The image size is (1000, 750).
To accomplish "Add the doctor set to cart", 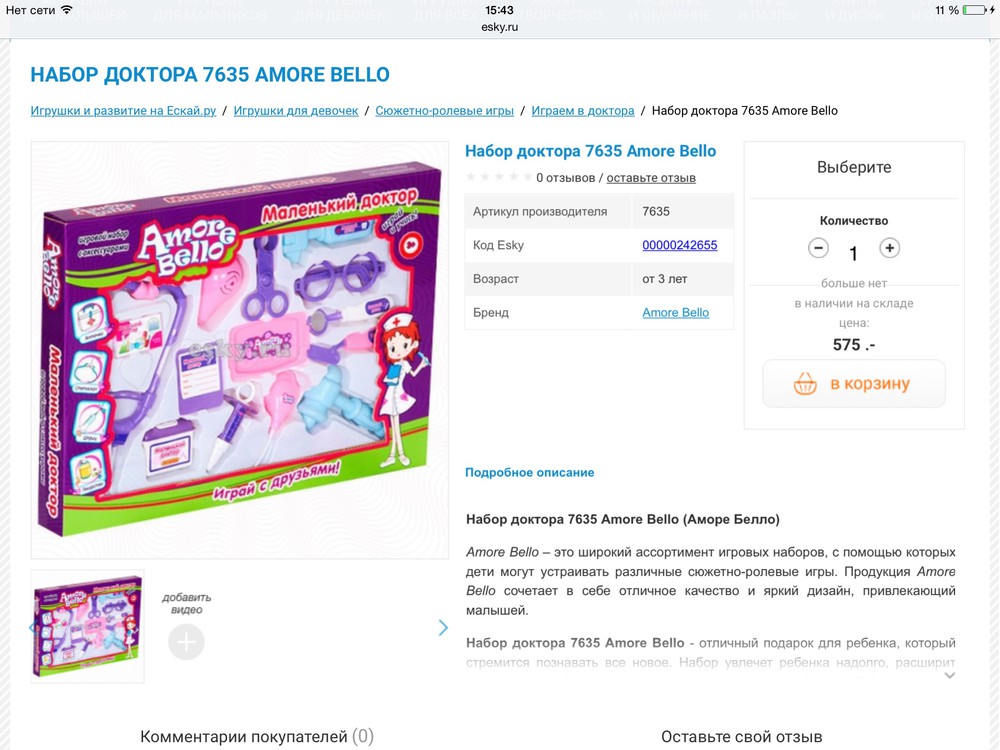I will click(x=854, y=384).
